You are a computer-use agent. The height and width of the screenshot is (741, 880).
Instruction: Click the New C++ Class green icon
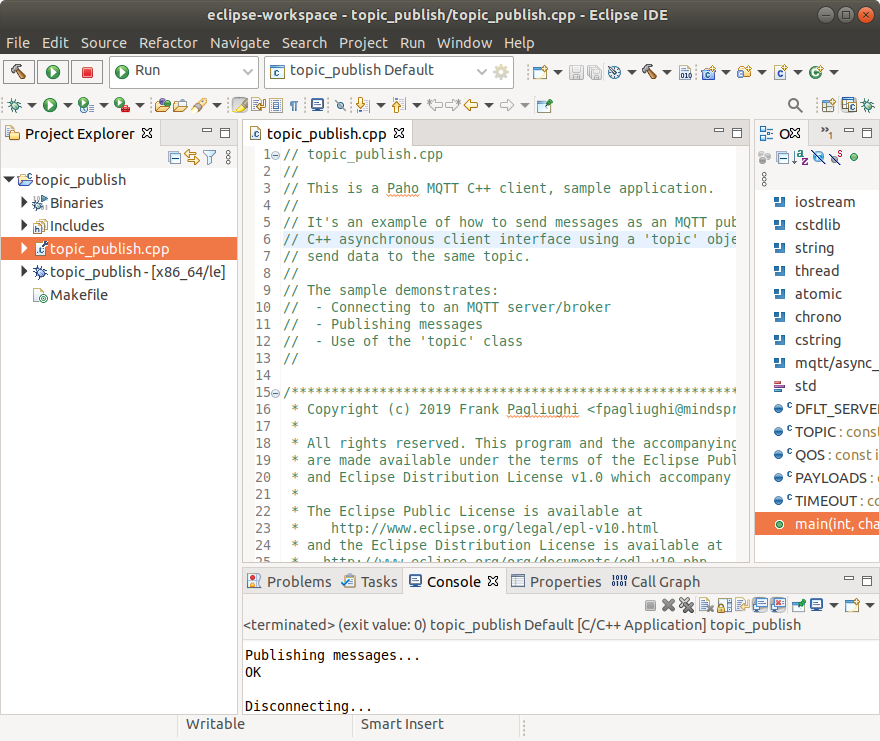pos(816,72)
